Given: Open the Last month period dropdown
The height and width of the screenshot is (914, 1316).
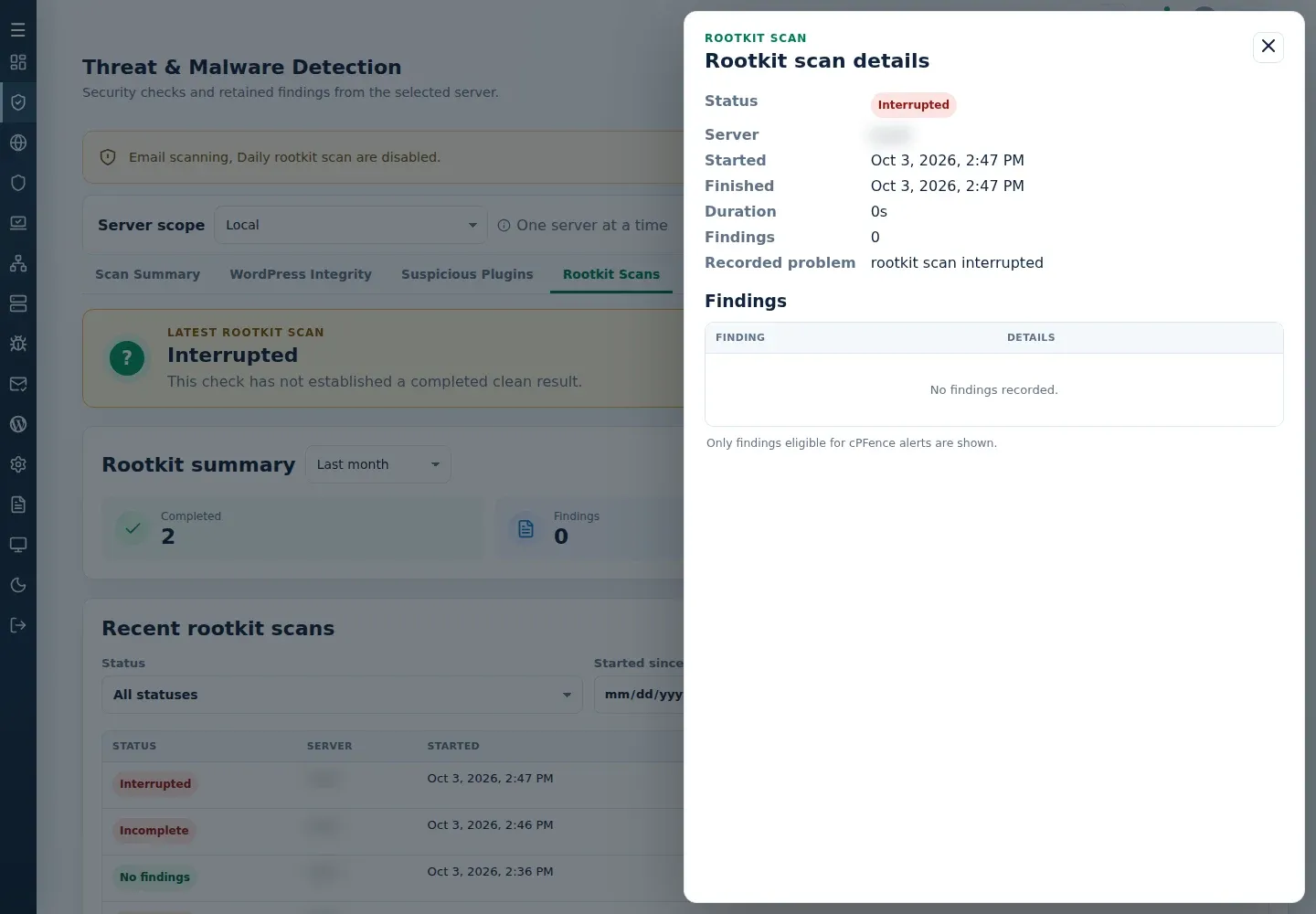Looking at the screenshot, I should [x=378, y=464].
